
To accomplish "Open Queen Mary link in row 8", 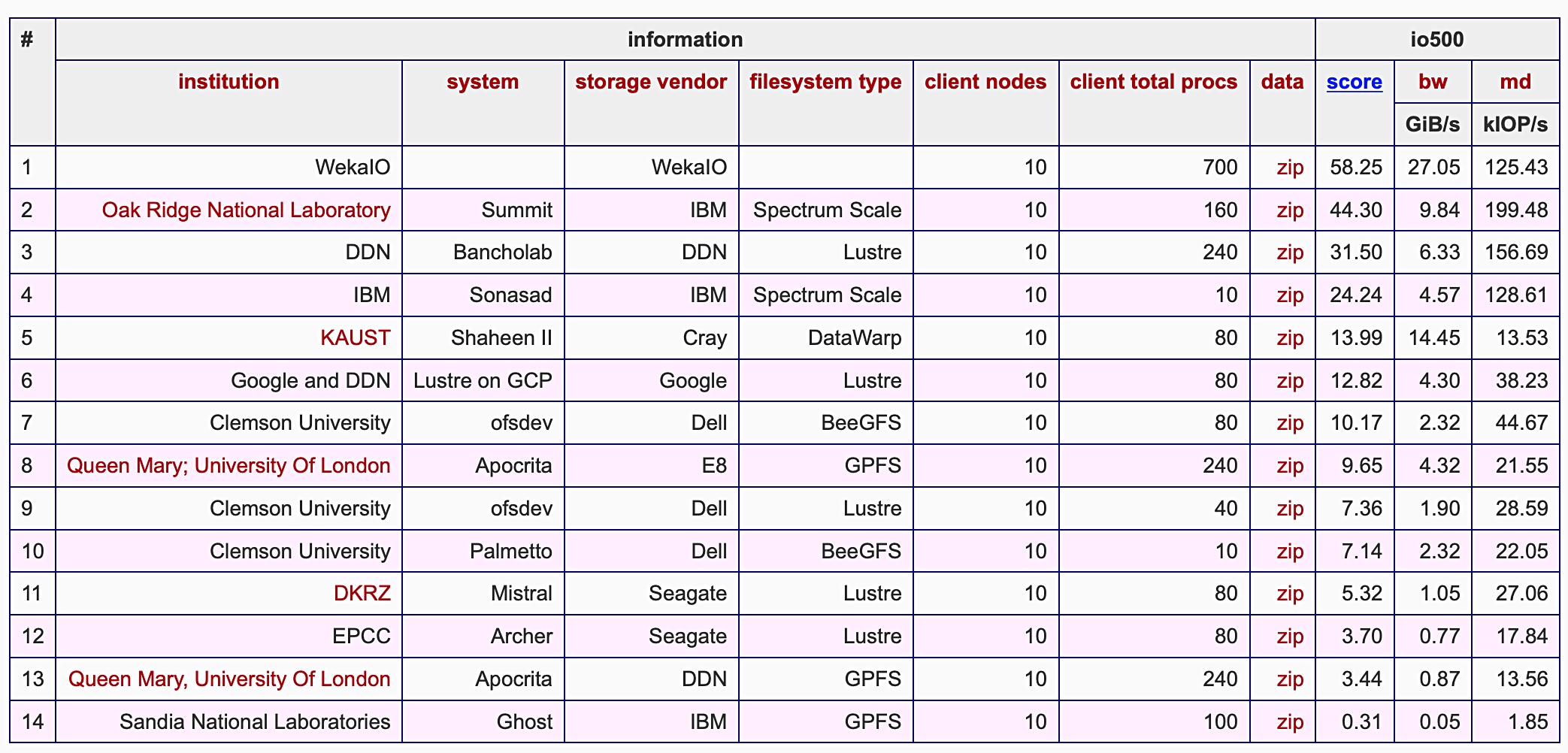I will (229, 466).
